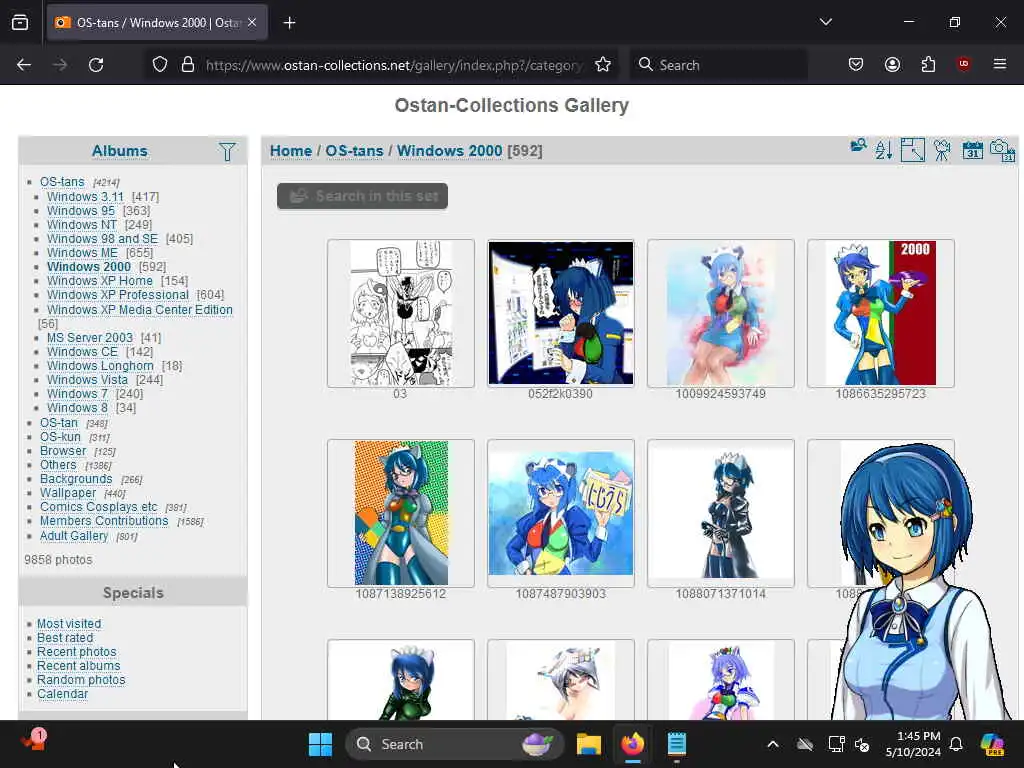Show hidden tray icons chevron
1024x768 pixels.
coord(773,744)
